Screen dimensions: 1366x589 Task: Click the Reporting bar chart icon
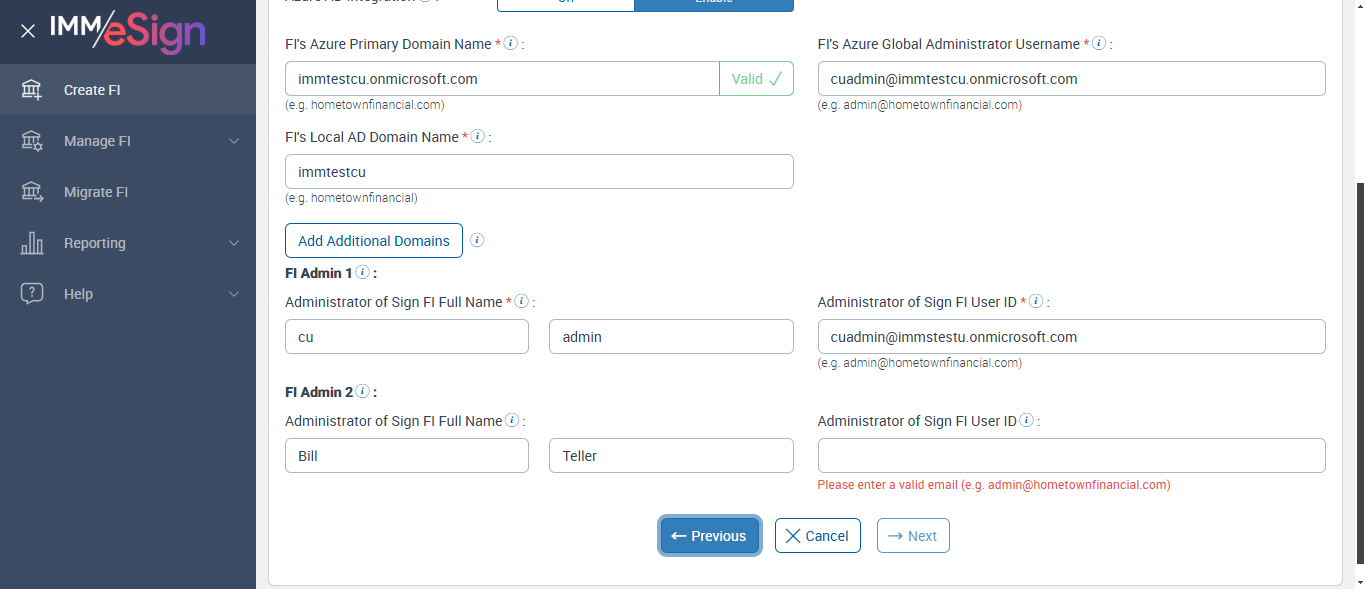coord(32,243)
